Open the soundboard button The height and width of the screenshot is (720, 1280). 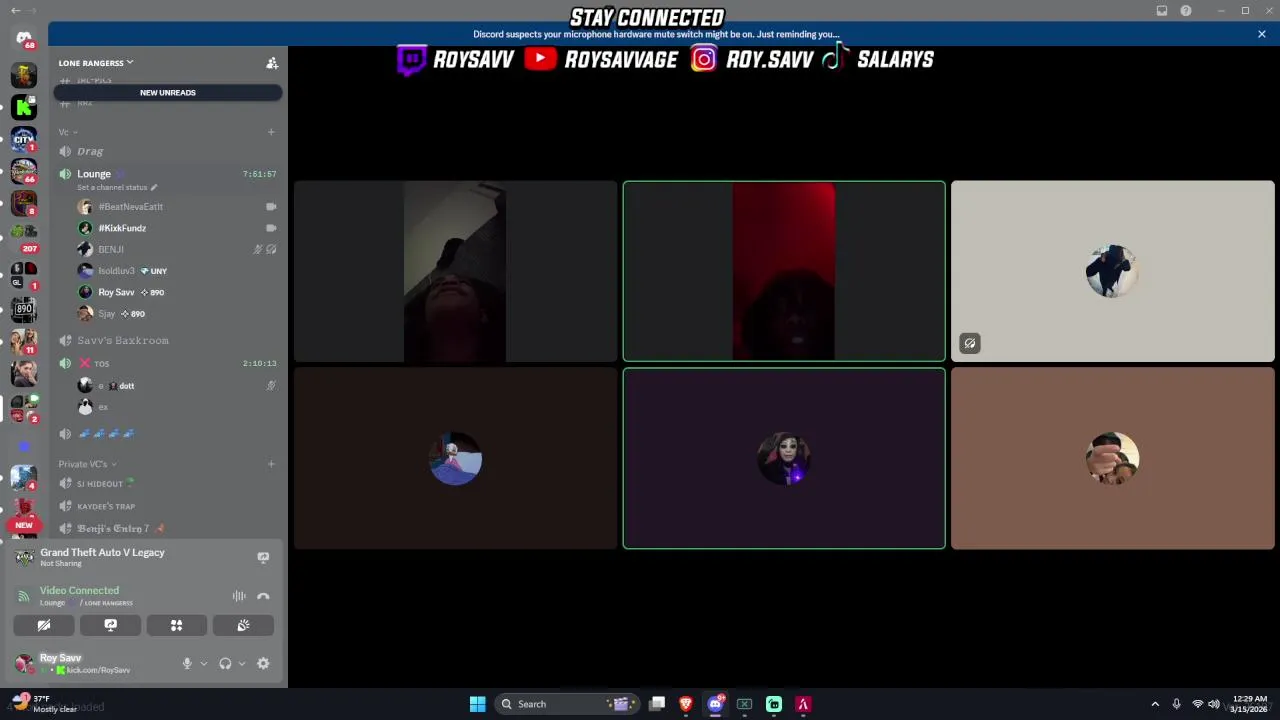(243, 625)
